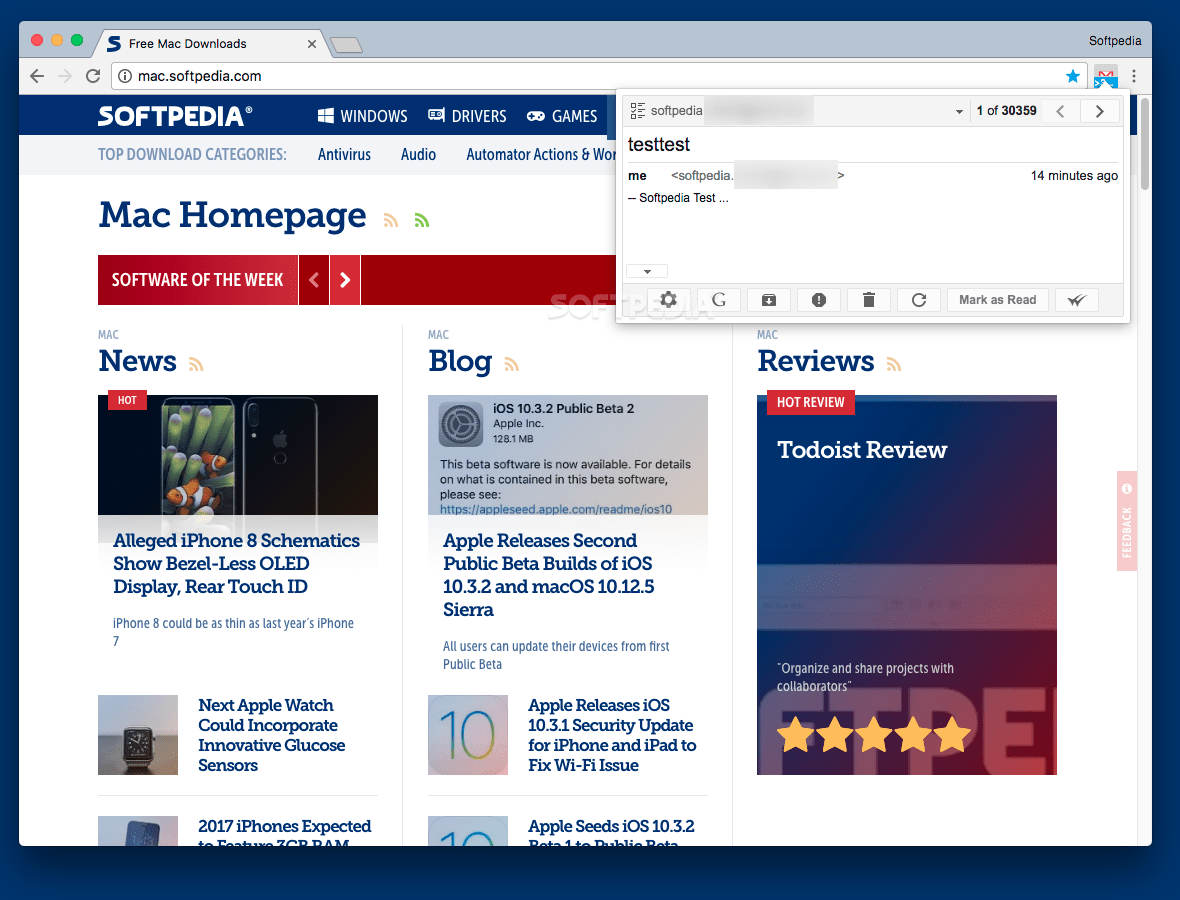Image resolution: width=1180 pixels, height=900 pixels.
Task: Open a new browser tab
Action: [x=346, y=45]
